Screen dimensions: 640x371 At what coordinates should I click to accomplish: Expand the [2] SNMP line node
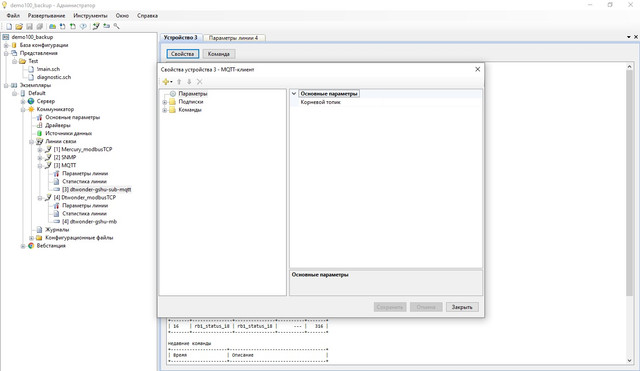click(x=40, y=158)
